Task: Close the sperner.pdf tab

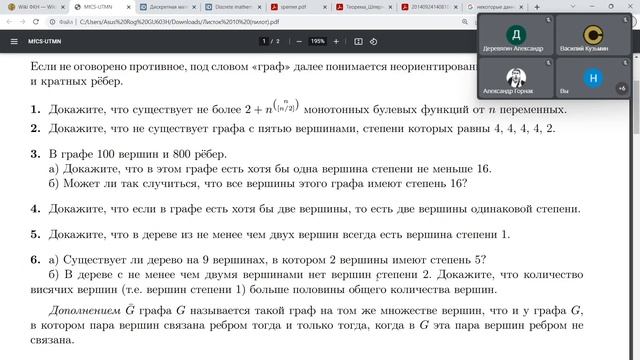Action: point(325,7)
